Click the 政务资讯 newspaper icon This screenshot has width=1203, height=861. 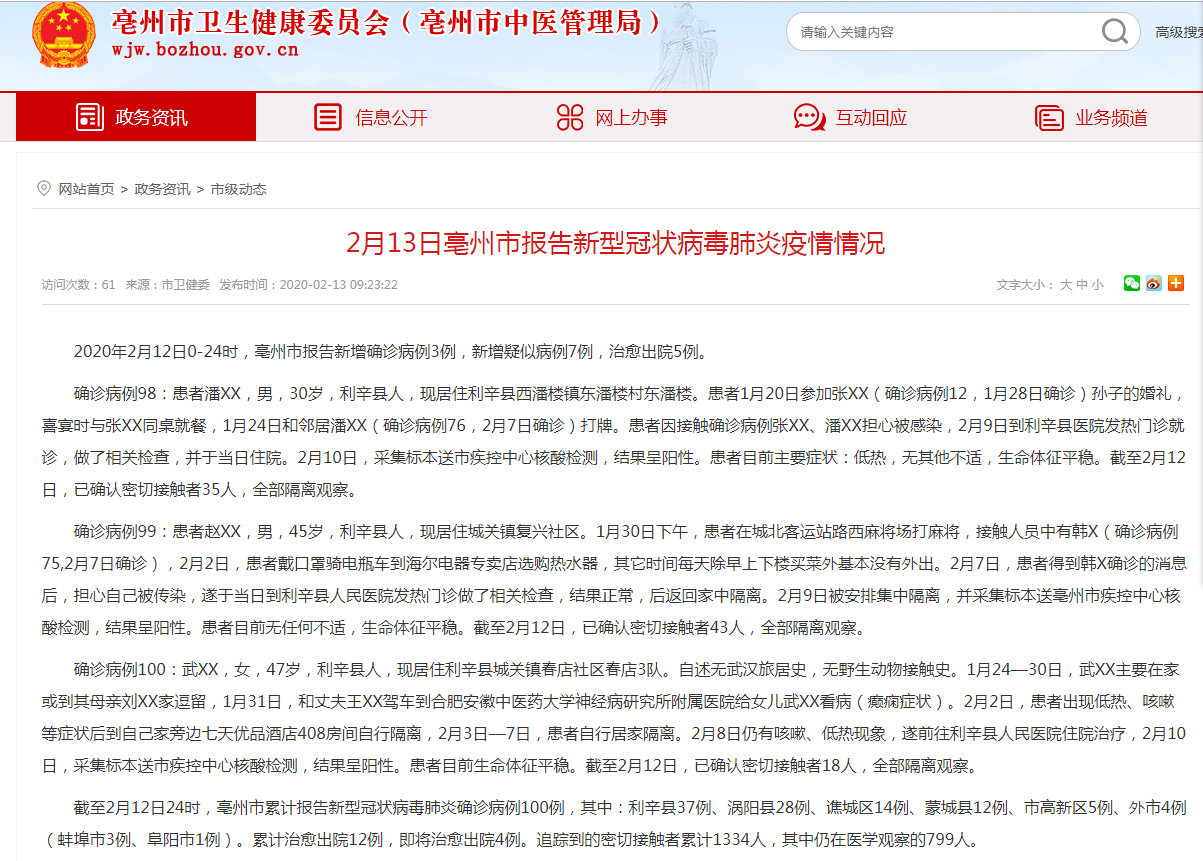point(90,117)
